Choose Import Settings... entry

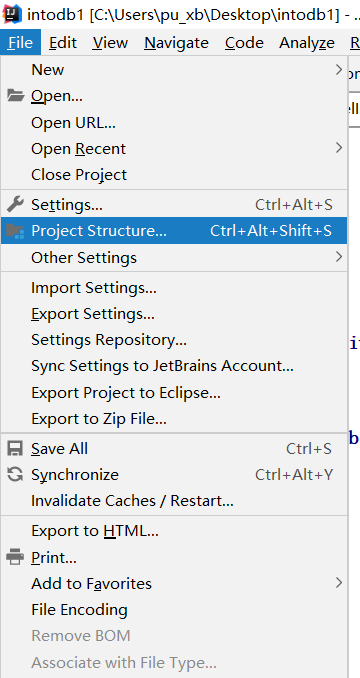tap(174, 288)
